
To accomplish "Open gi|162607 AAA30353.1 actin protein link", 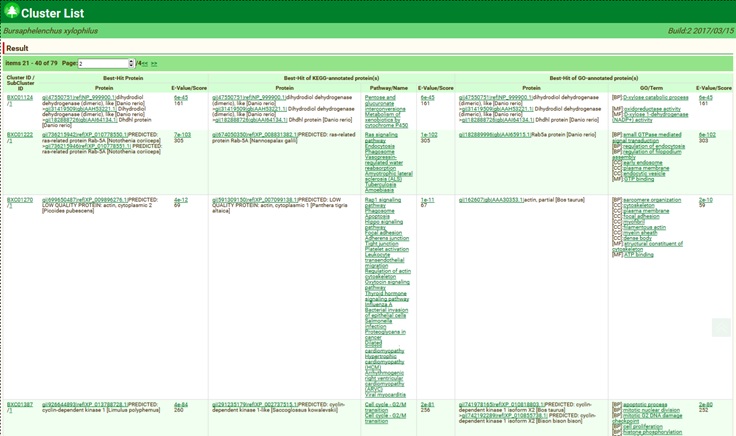I will tap(491, 200).
